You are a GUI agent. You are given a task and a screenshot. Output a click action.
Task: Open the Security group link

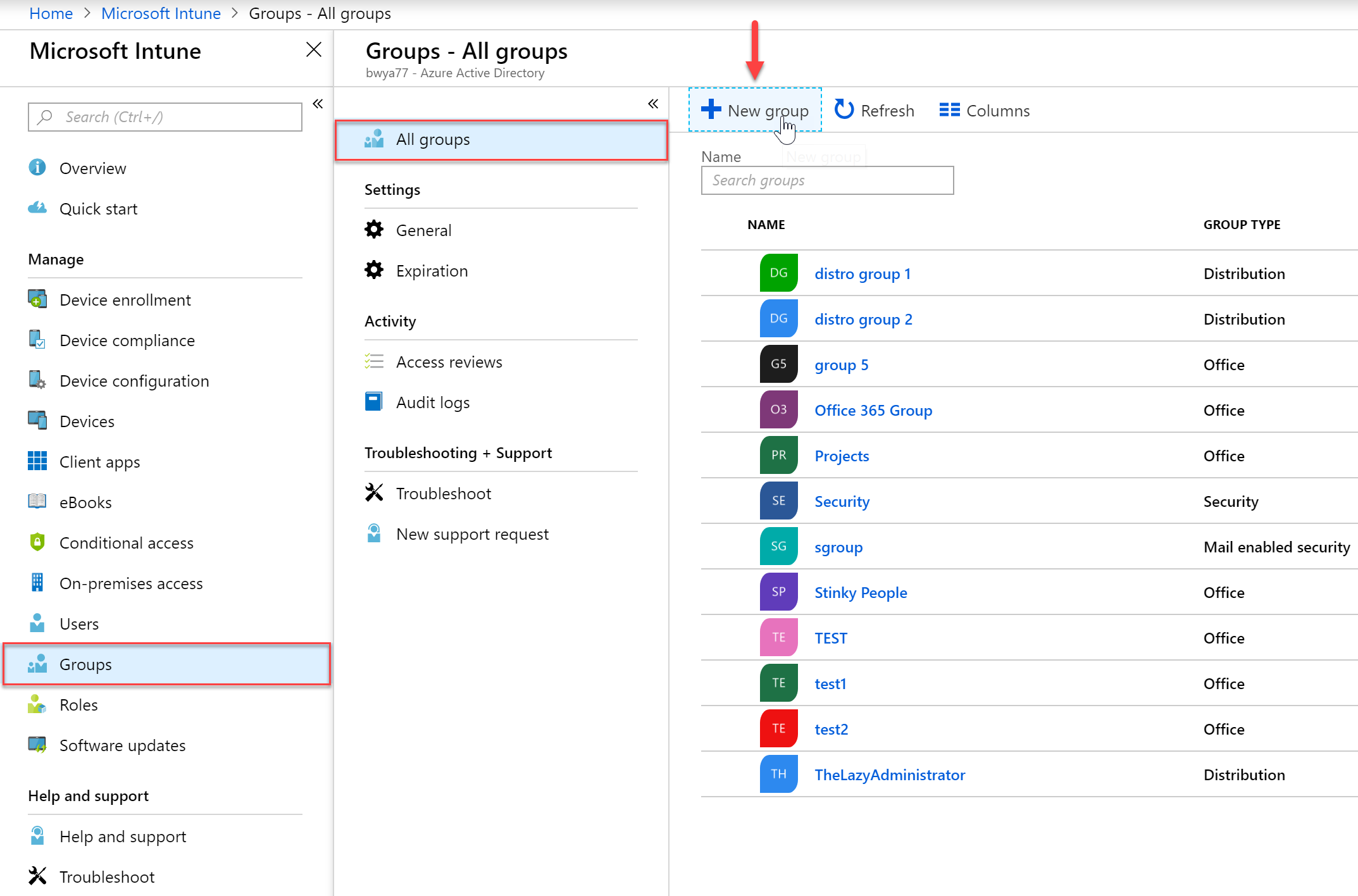842,501
